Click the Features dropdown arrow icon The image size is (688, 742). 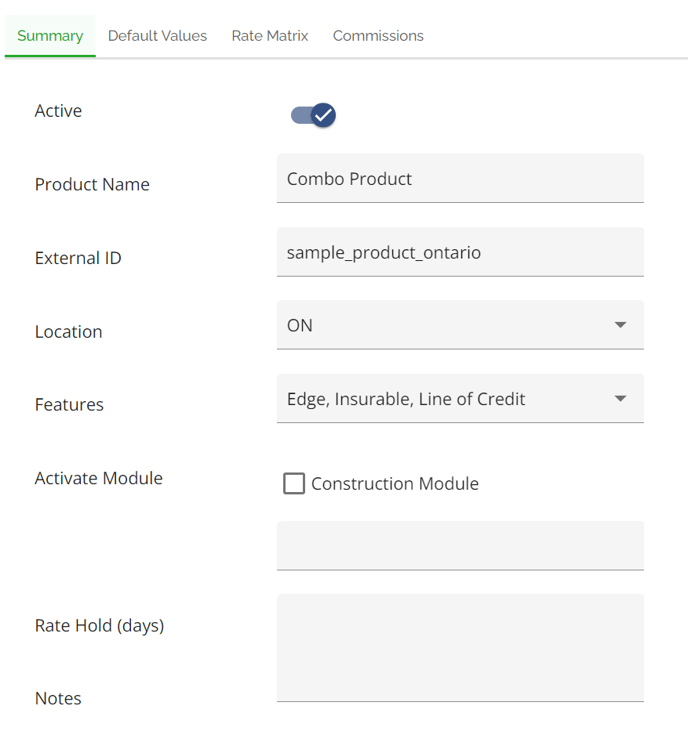pyautogui.click(x=620, y=398)
